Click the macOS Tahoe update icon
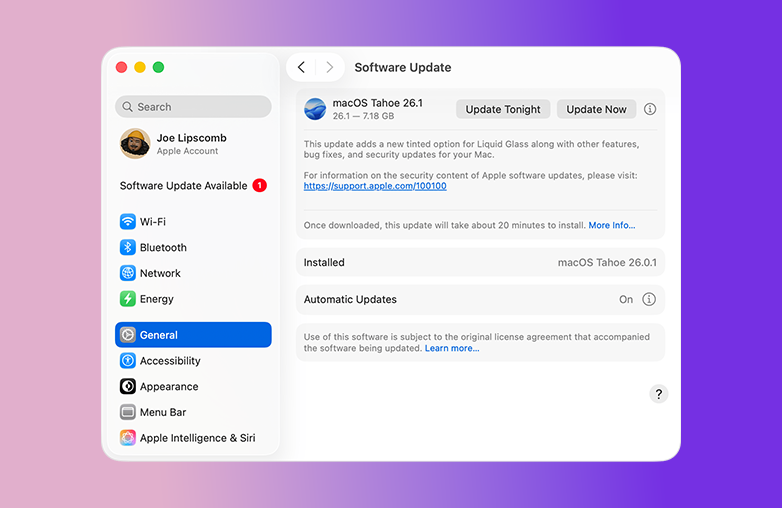The height and width of the screenshot is (508, 782). pos(315,109)
